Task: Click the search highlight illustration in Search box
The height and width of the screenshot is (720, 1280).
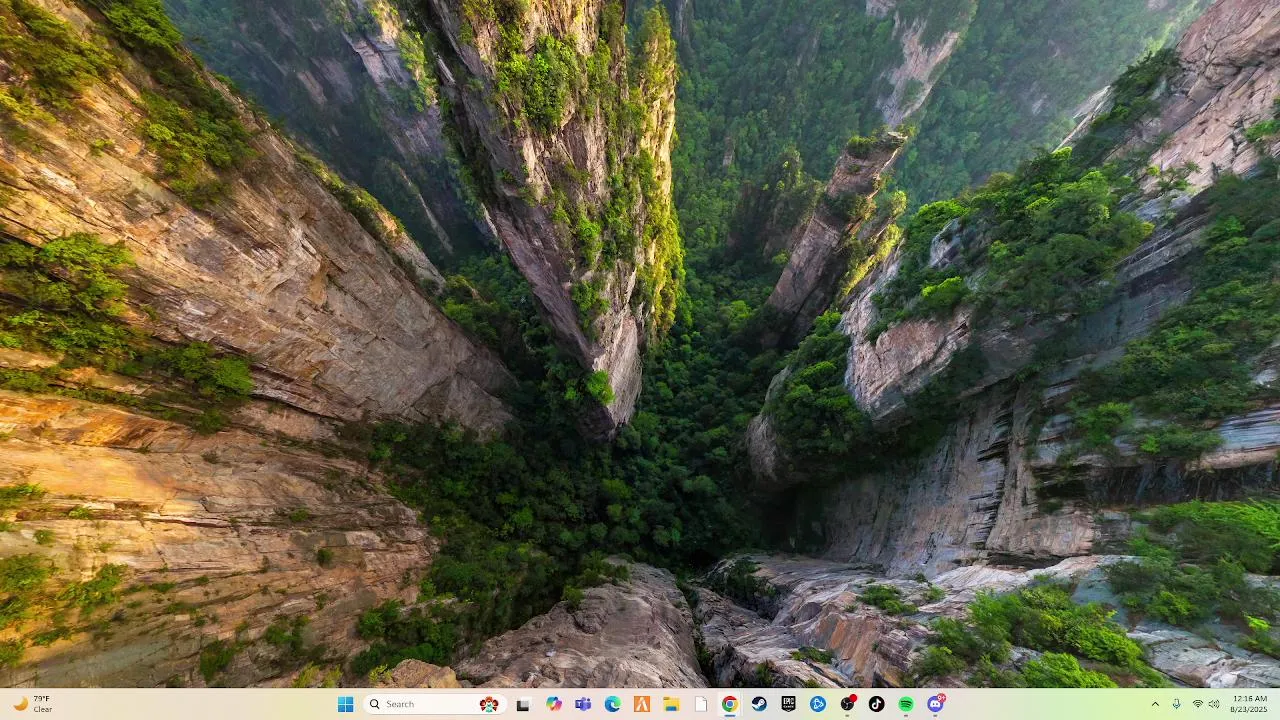Action: click(x=489, y=704)
